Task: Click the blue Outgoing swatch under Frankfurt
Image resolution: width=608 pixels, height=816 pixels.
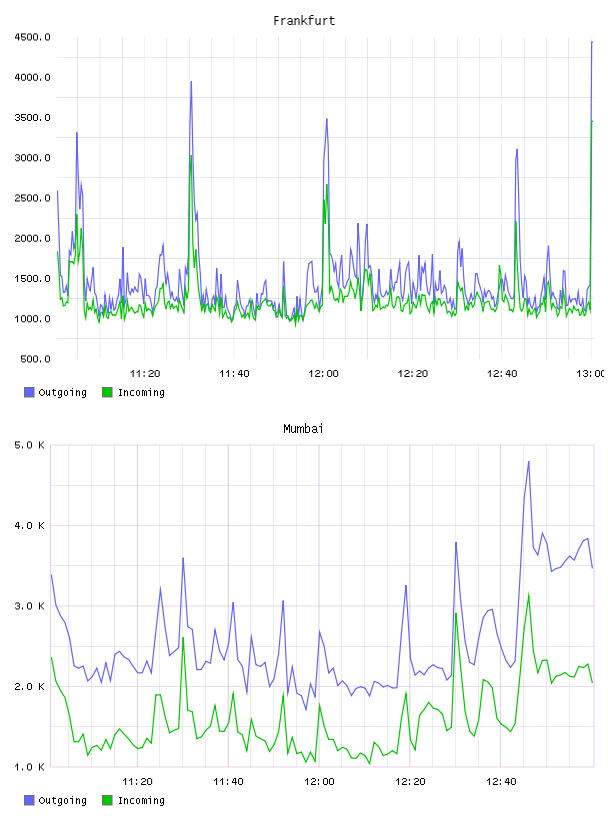Action: coord(29,392)
